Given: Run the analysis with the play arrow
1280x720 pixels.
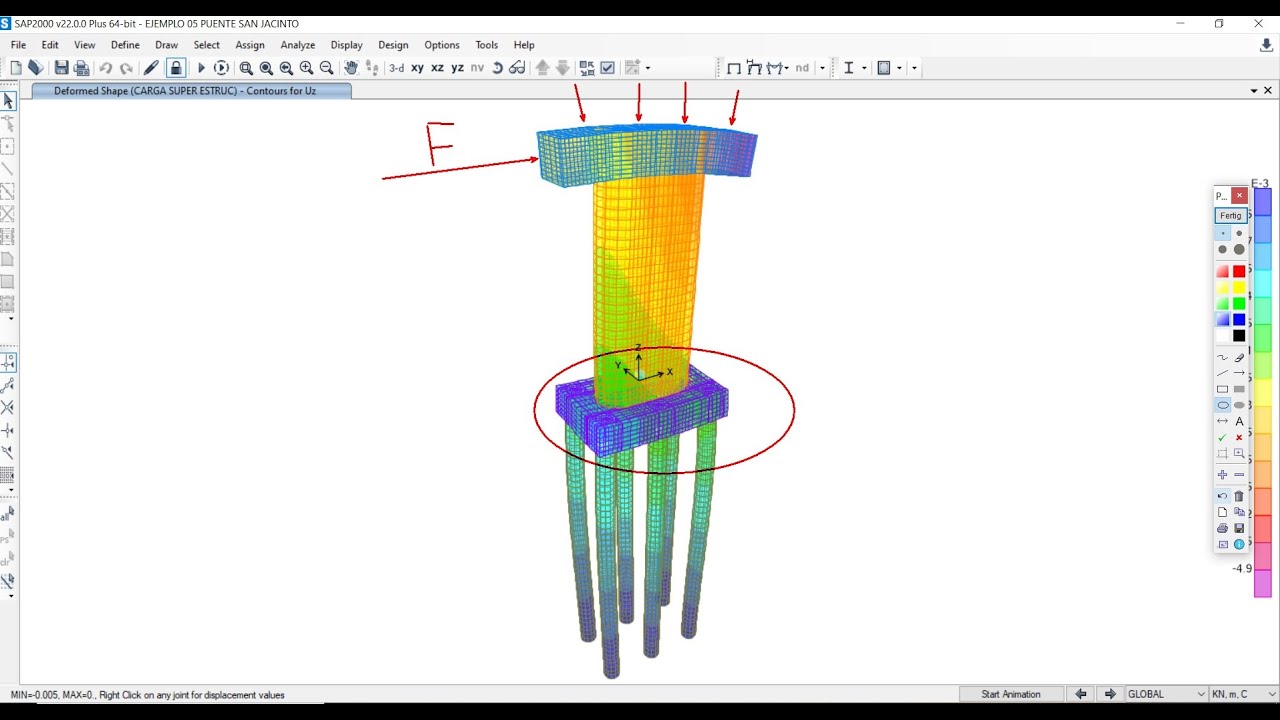Looking at the screenshot, I should [201, 68].
